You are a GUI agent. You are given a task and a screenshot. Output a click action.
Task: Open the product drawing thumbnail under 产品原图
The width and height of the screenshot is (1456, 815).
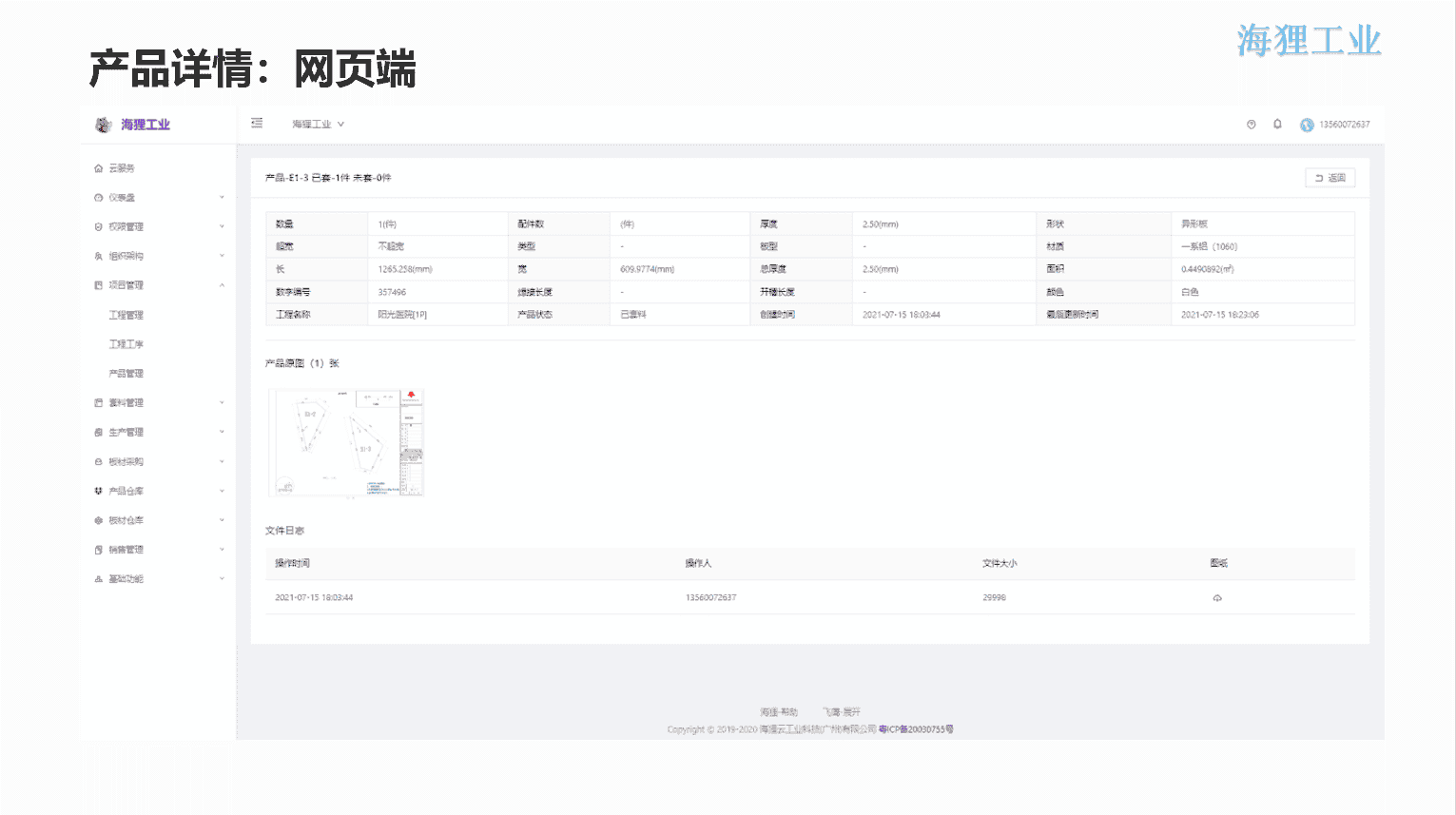pyautogui.click(x=346, y=442)
